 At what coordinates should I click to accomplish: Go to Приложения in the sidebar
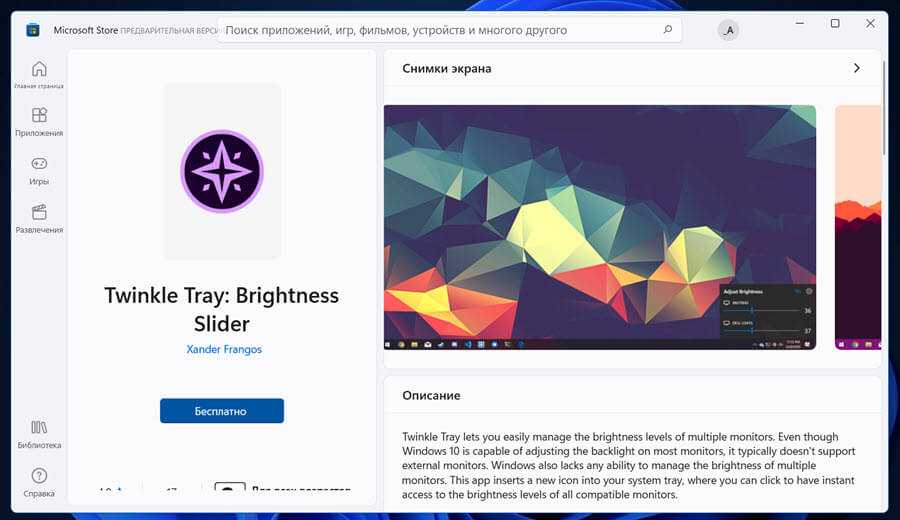coord(39,117)
